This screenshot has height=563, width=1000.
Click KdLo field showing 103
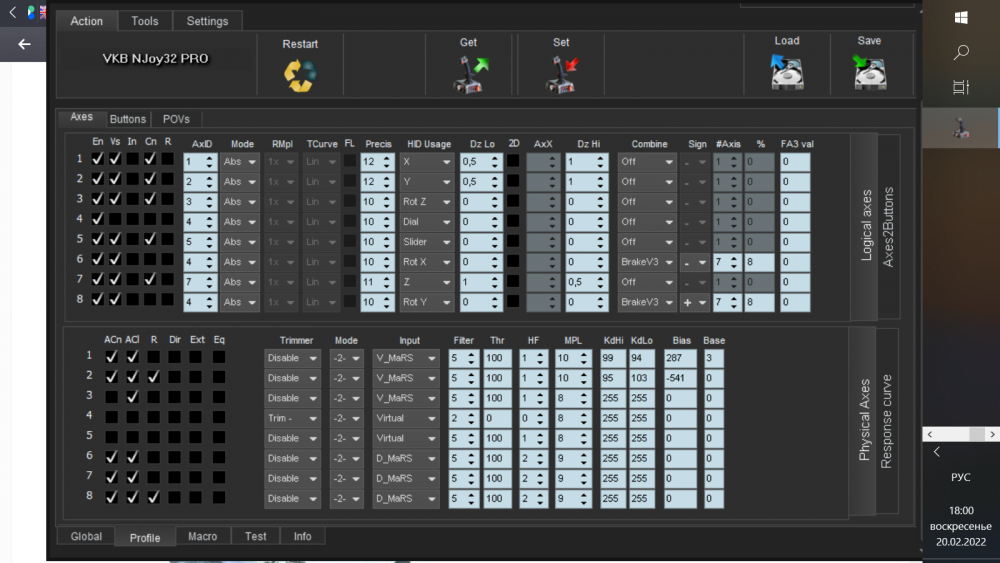(642, 378)
